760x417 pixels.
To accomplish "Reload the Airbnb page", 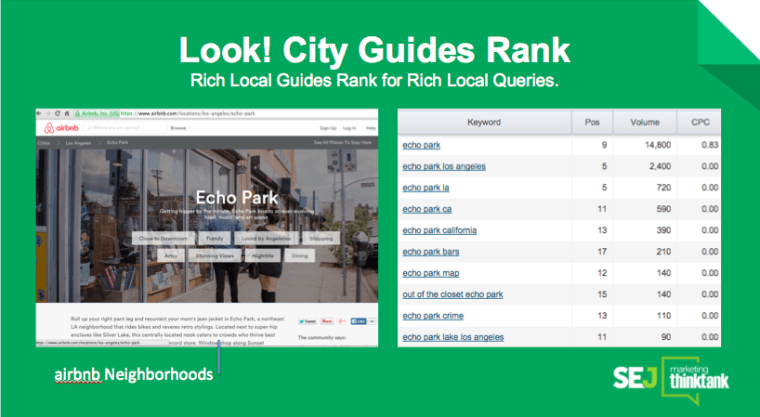I will (x=57, y=113).
